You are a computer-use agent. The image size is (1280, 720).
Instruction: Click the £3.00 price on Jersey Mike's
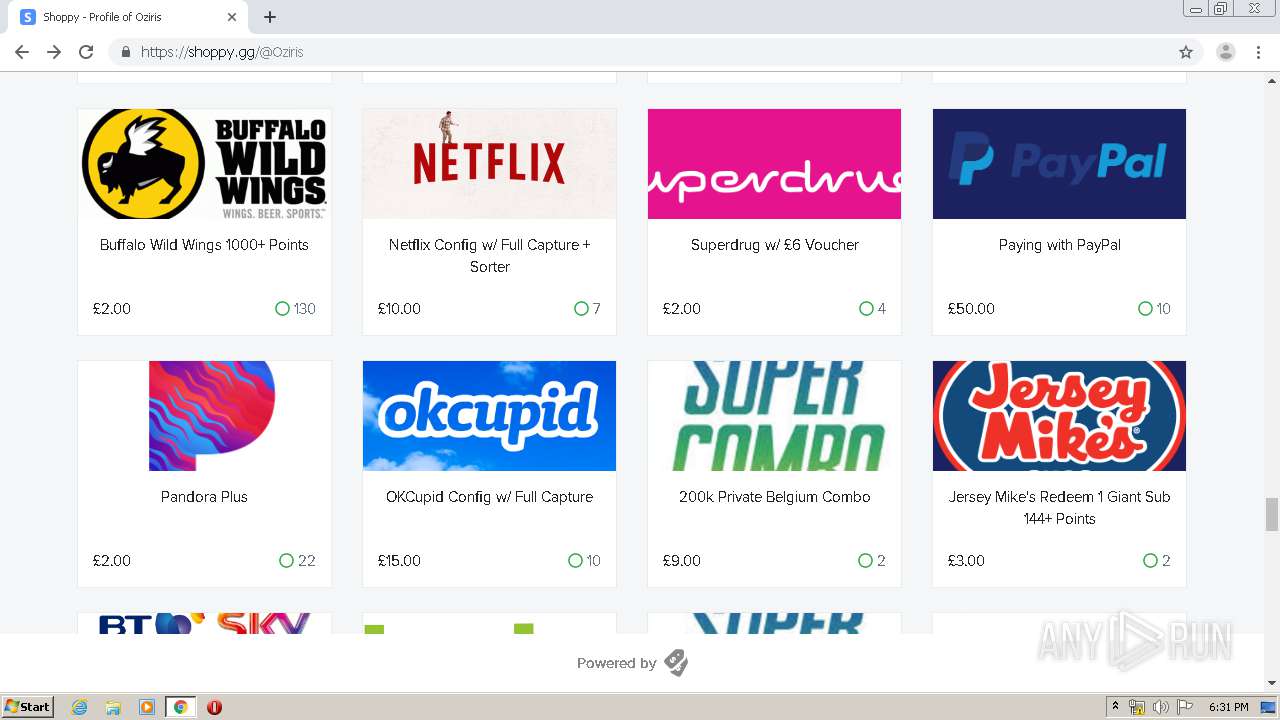click(966, 561)
